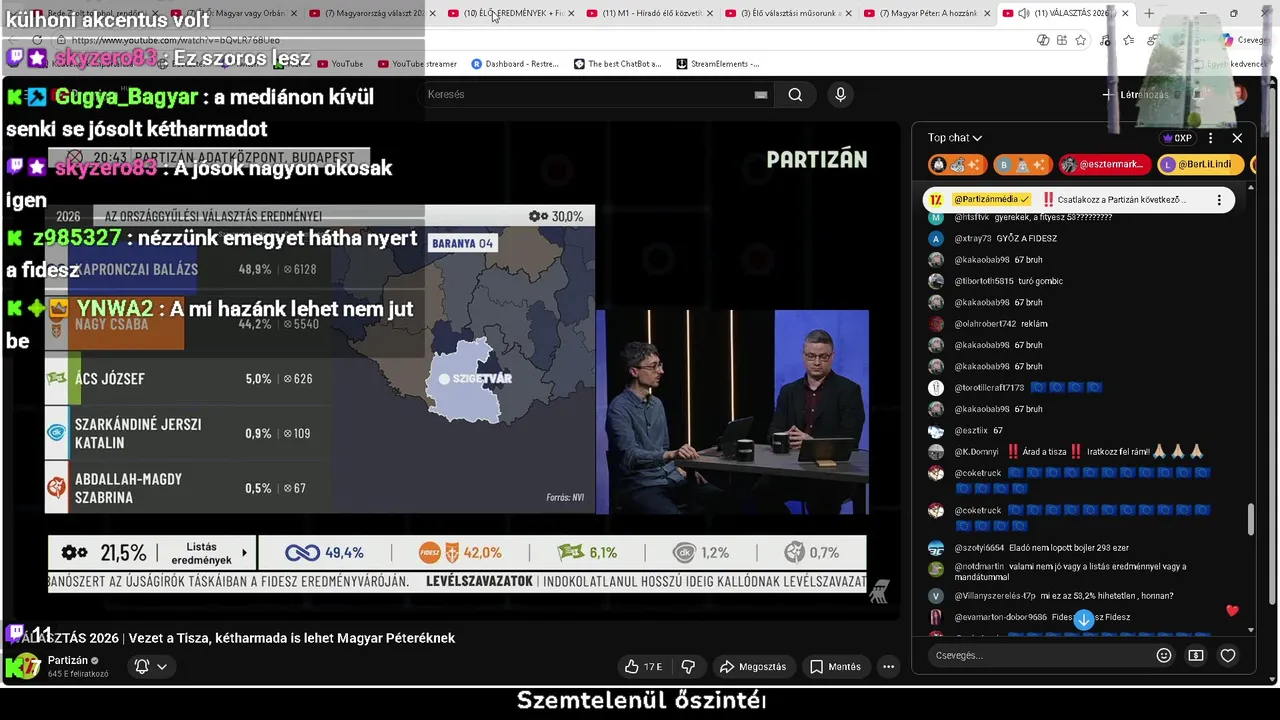Click the YouTube voice search microphone icon

[x=840, y=95]
